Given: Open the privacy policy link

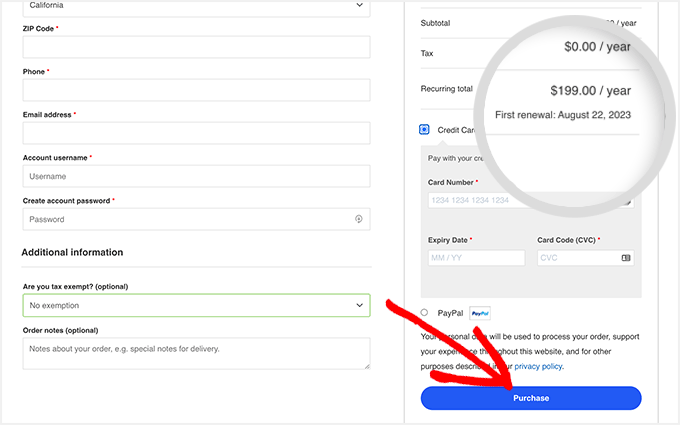Looking at the screenshot, I should pos(539,366).
